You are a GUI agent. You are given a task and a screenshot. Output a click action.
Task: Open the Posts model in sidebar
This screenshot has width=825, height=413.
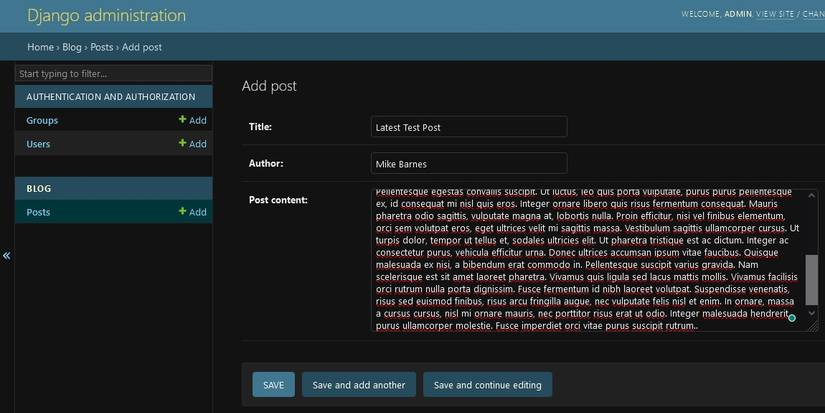[x=38, y=212]
